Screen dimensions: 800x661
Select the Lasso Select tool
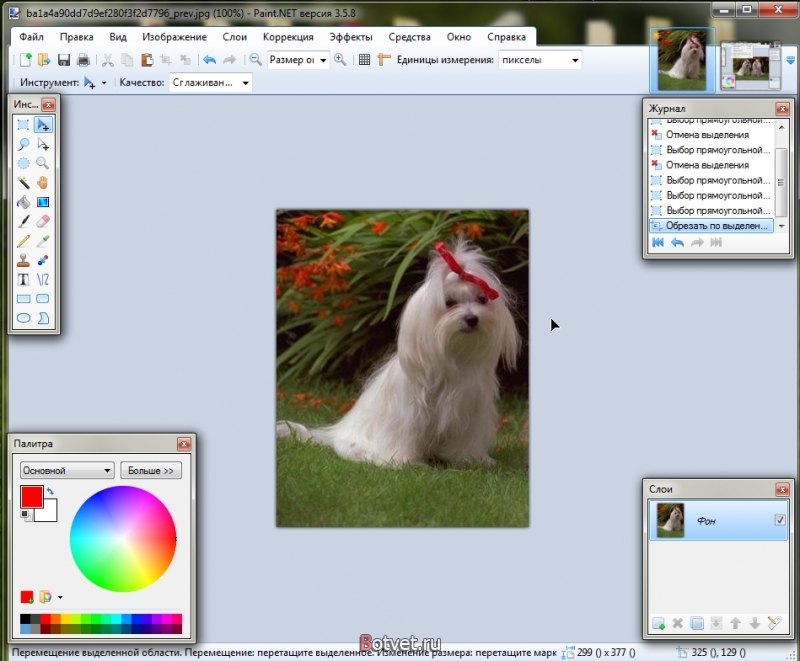[x=23, y=144]
